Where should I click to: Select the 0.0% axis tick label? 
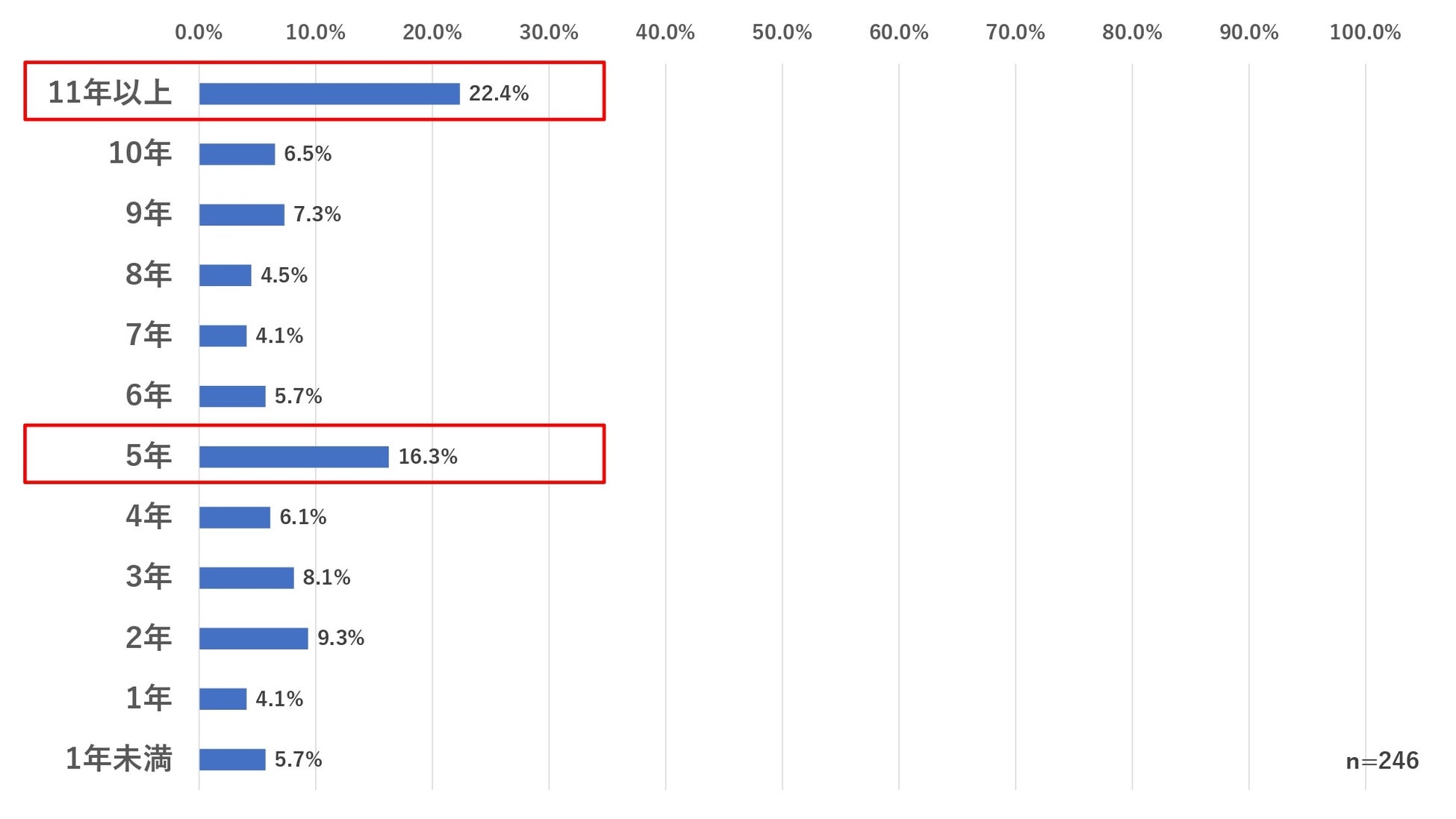coord(198,32)
